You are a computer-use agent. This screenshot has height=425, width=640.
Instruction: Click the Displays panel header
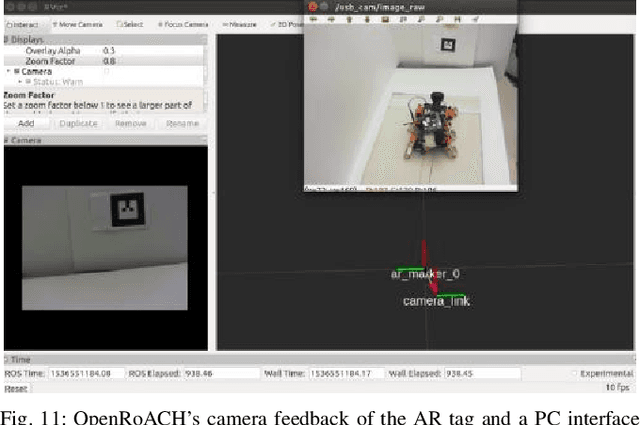click(105, 40)
